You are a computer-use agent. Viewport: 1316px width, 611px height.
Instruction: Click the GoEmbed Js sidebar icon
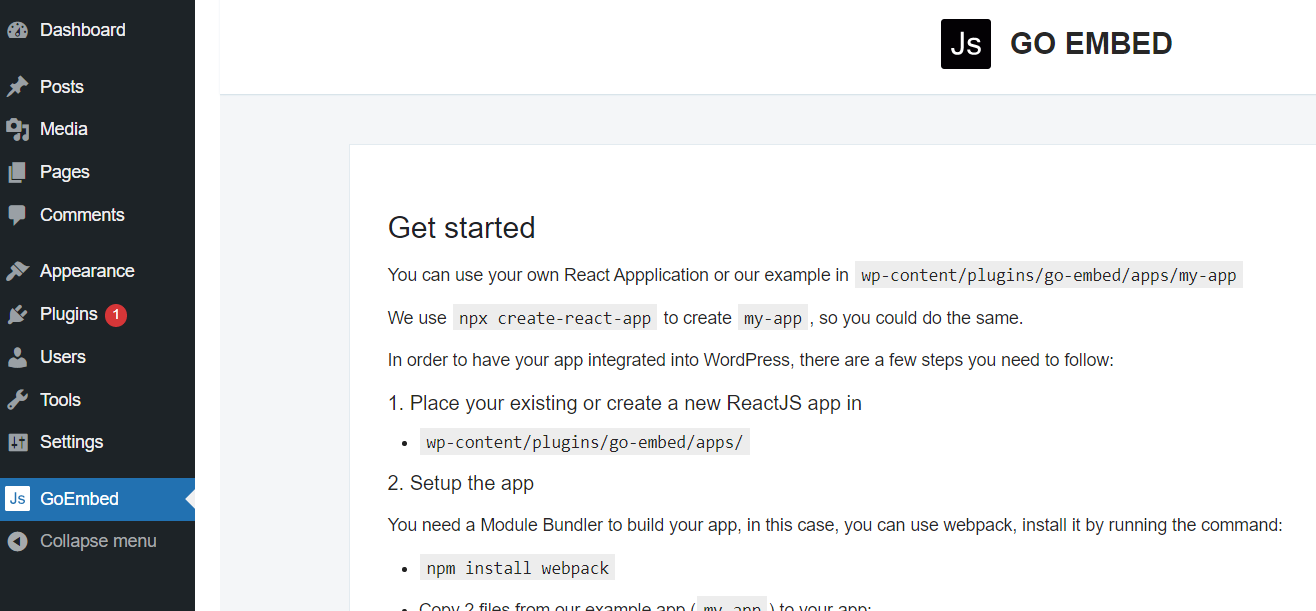(x=17, y=499)
